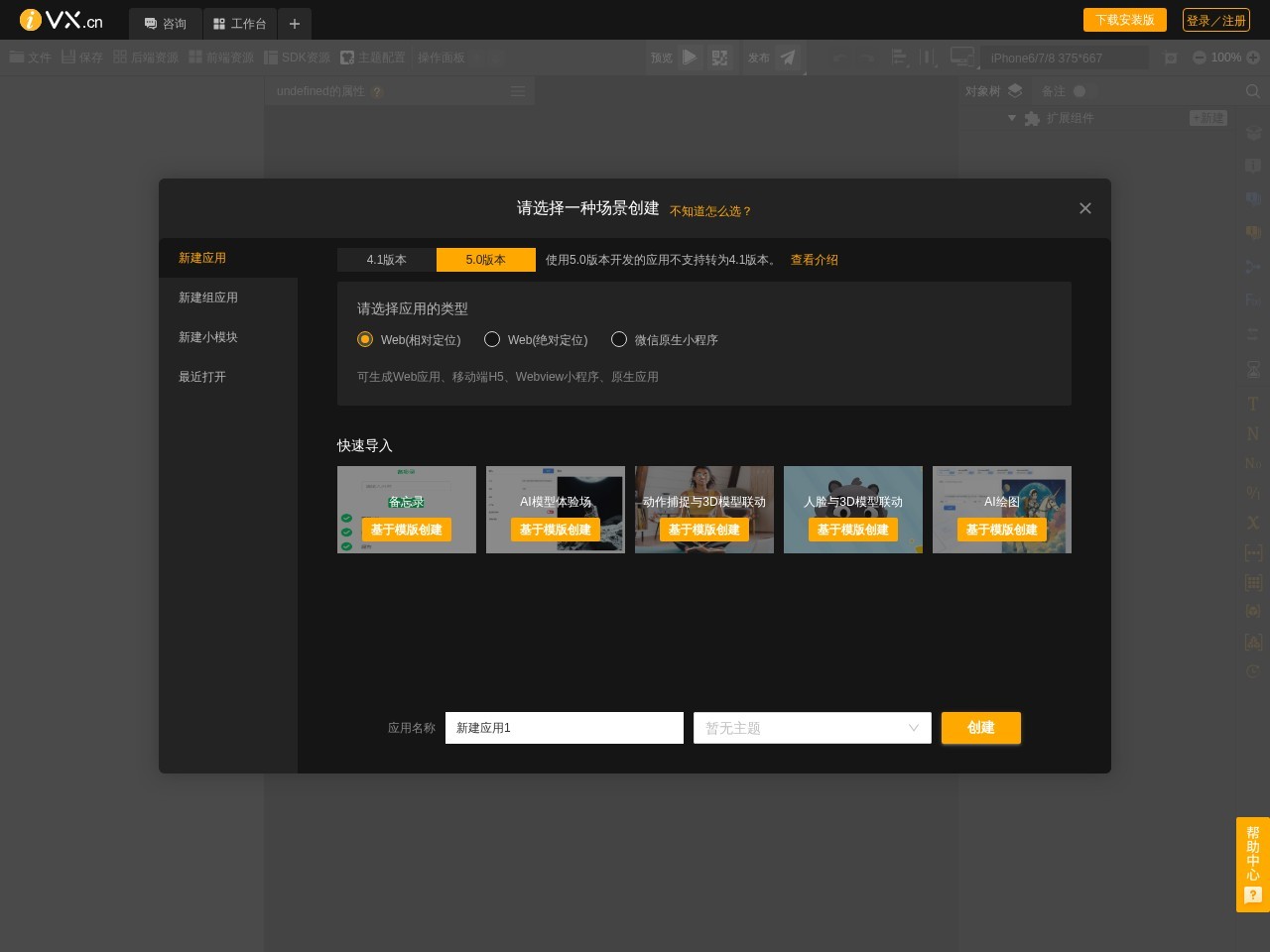
Task: Click the properties help question icon
Action: 377,92
